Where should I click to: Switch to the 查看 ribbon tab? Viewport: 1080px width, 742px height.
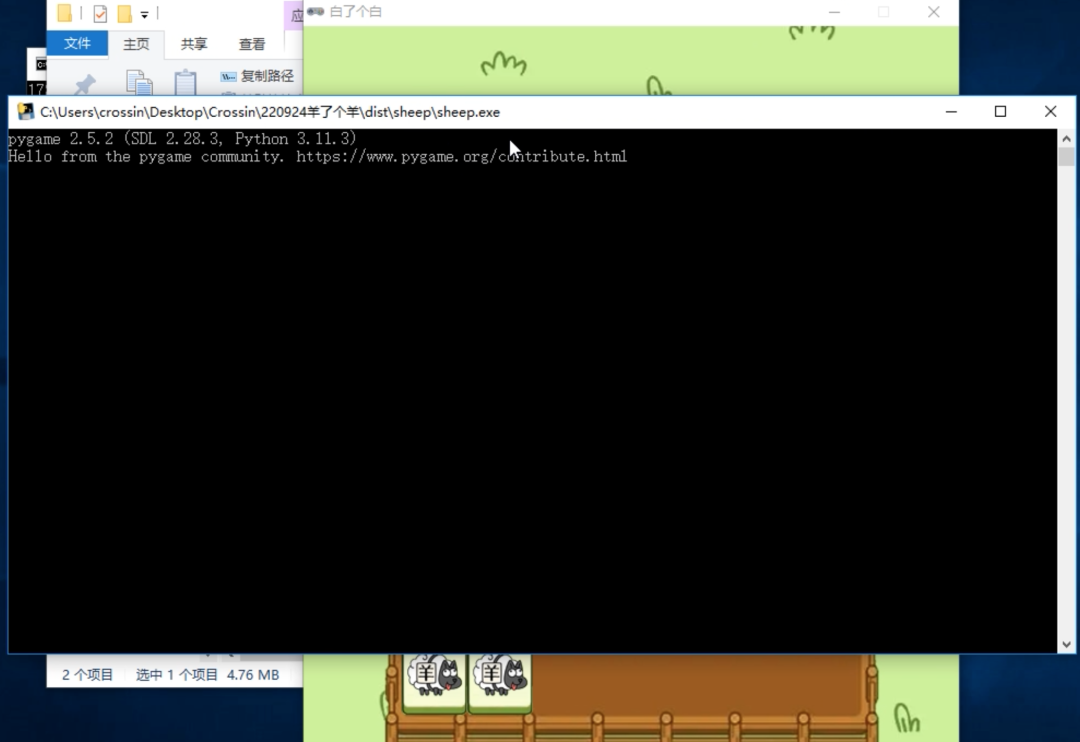pos(251,44)
